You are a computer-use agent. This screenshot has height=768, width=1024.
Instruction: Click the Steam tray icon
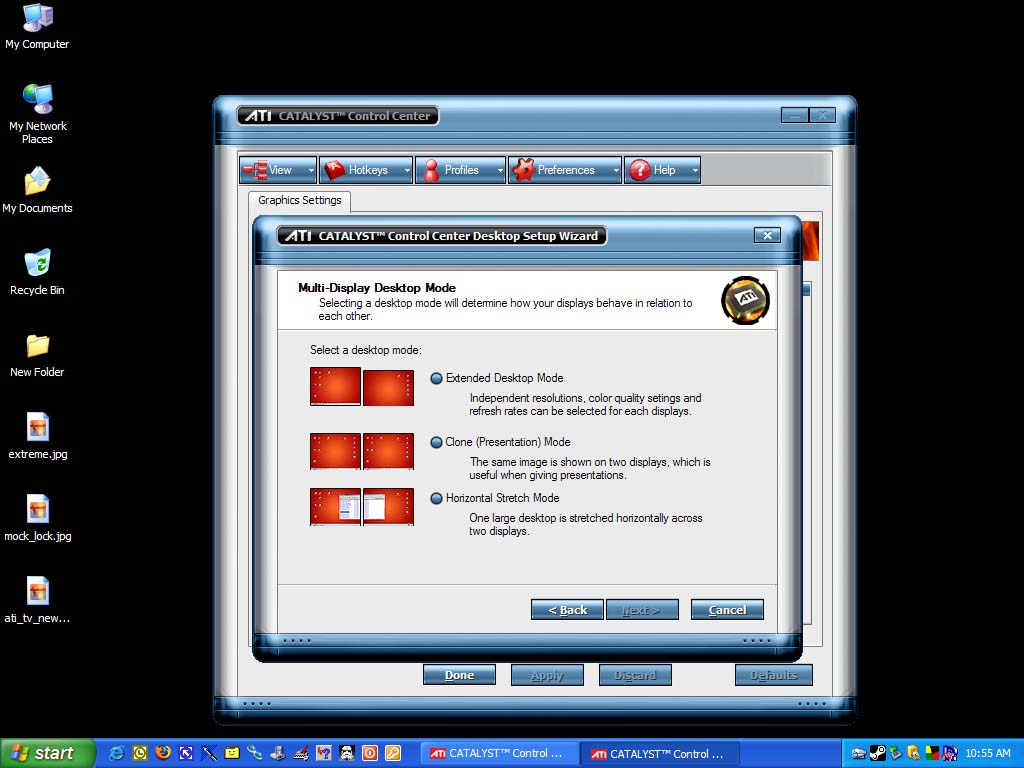(x=878, y=754)
